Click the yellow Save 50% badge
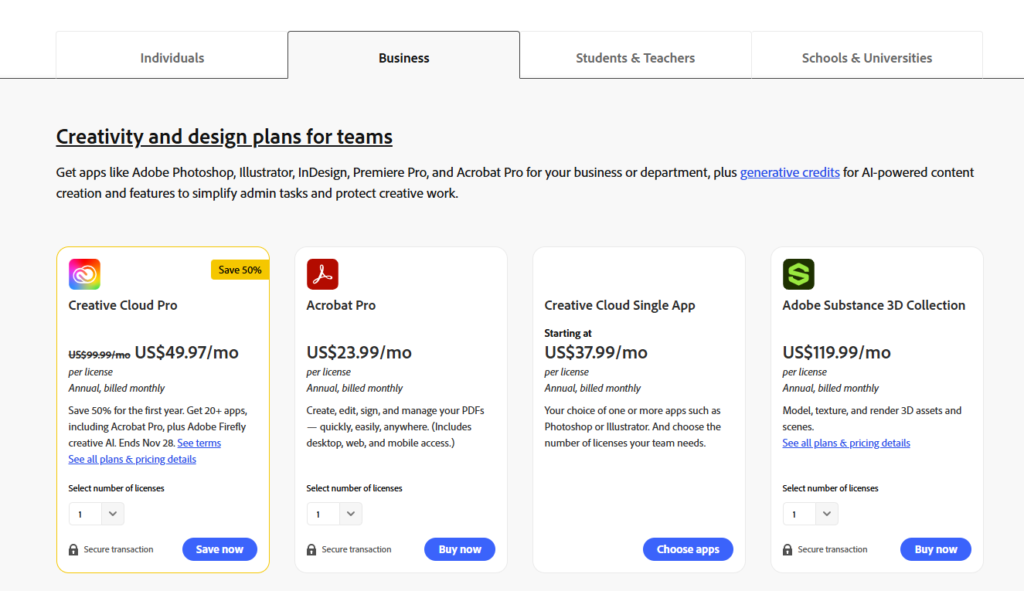 tap(239, 269)
